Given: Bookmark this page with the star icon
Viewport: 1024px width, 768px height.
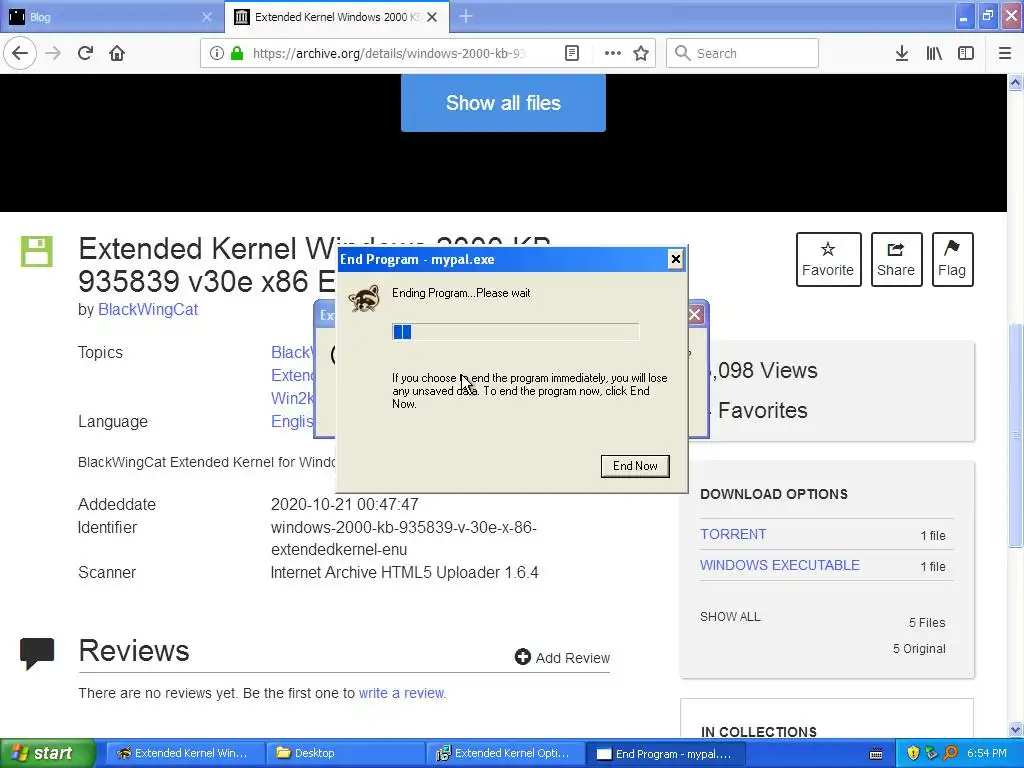Looking at the screenshot, I should point(641,53).
